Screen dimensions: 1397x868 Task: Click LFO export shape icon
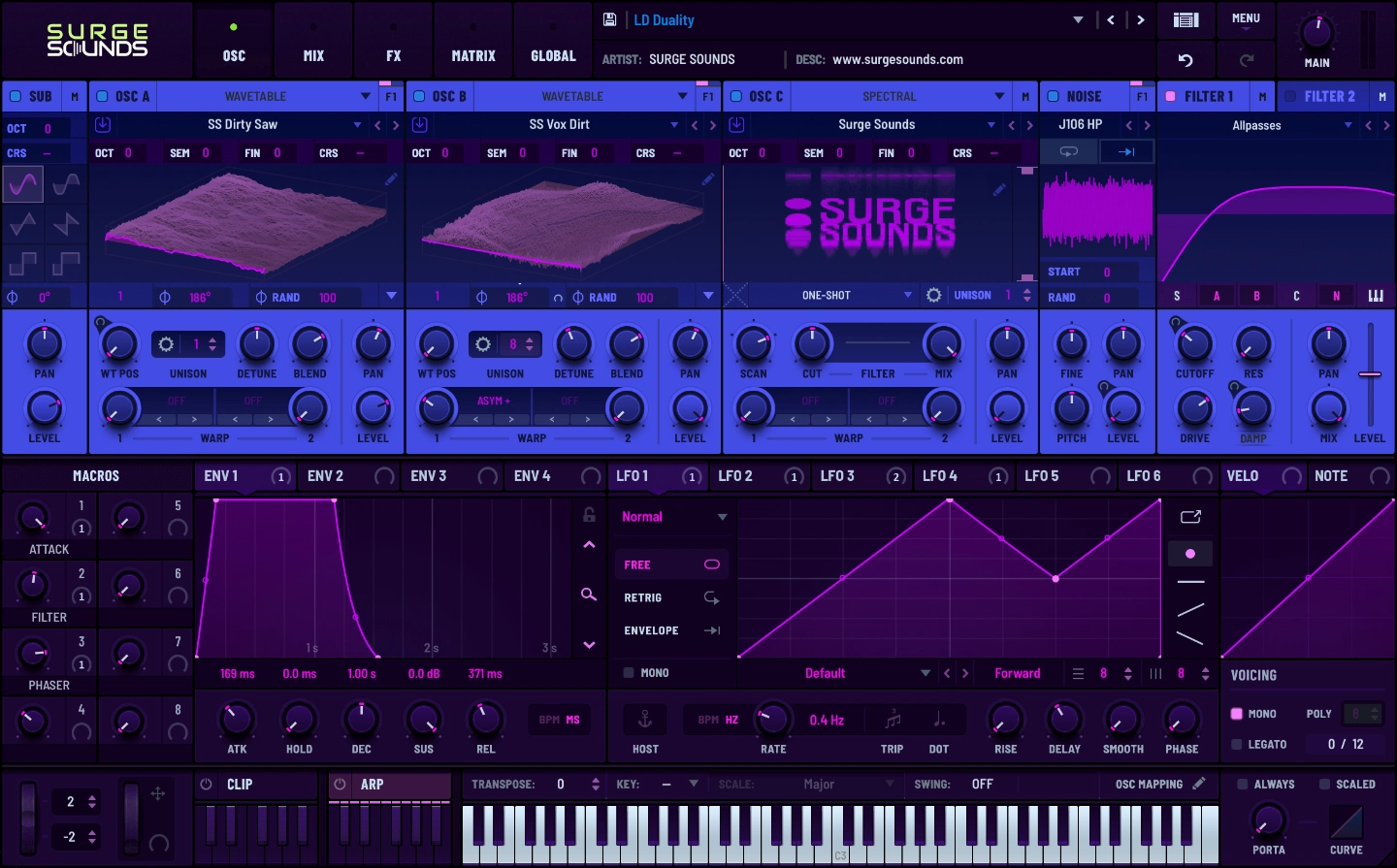coord(1190,517)
